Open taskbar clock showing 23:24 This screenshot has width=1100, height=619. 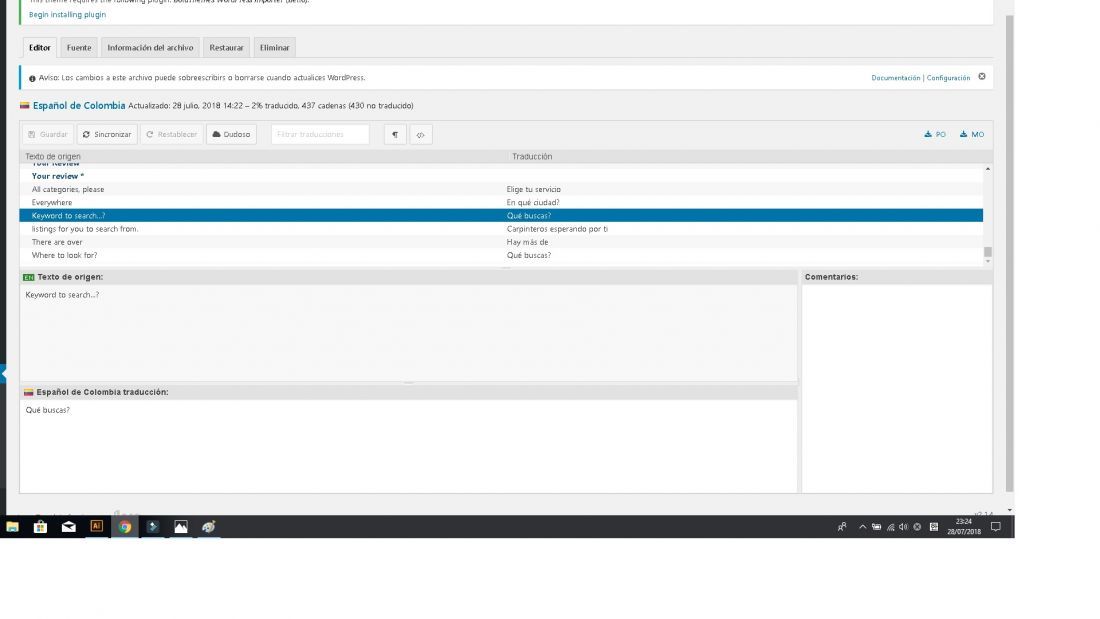(x=964, y=527)
